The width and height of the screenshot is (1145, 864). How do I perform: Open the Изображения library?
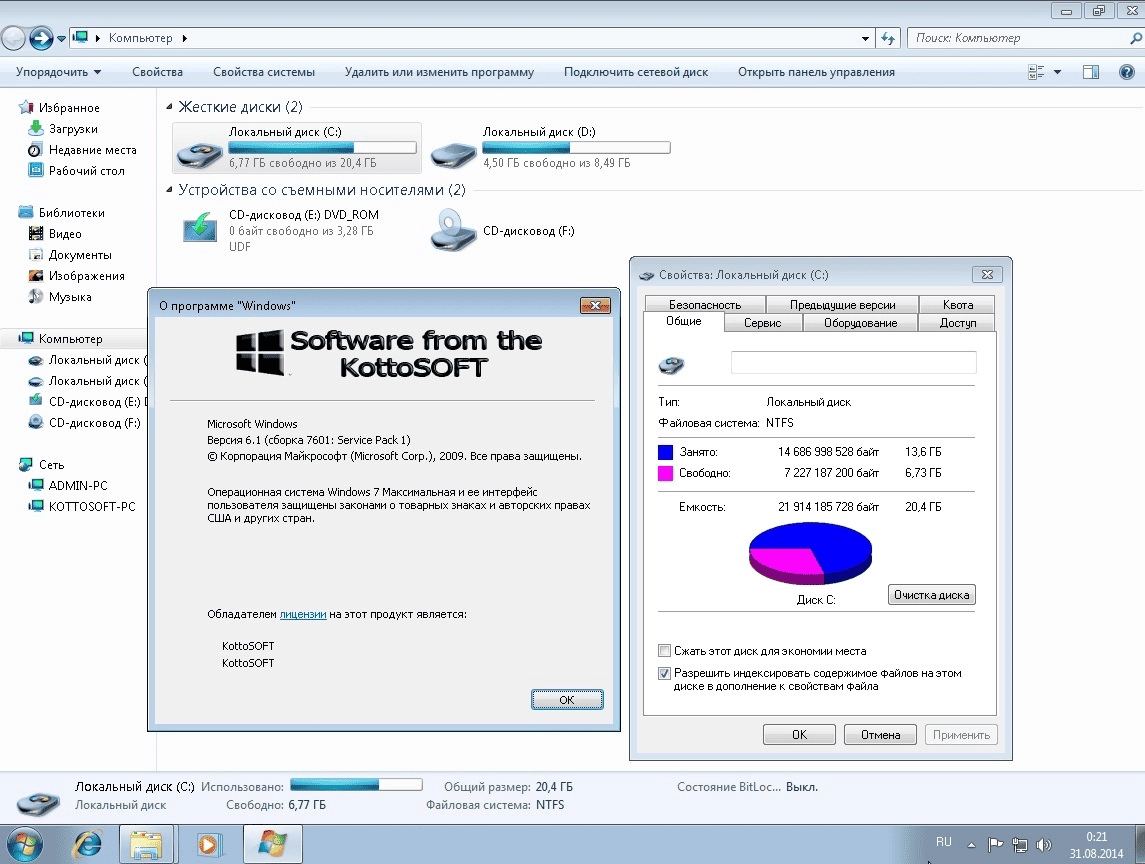pyautogui.click(x=86, y=276)
